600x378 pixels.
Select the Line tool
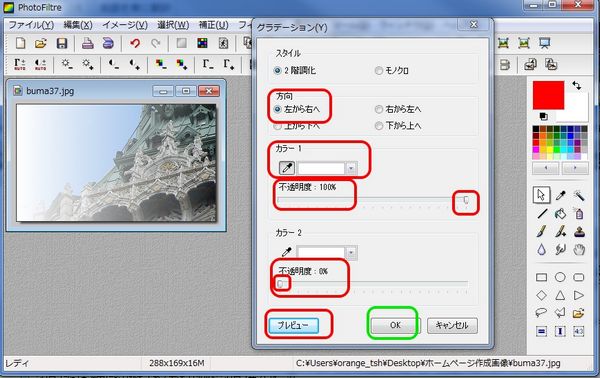click(x=541, y=213)
